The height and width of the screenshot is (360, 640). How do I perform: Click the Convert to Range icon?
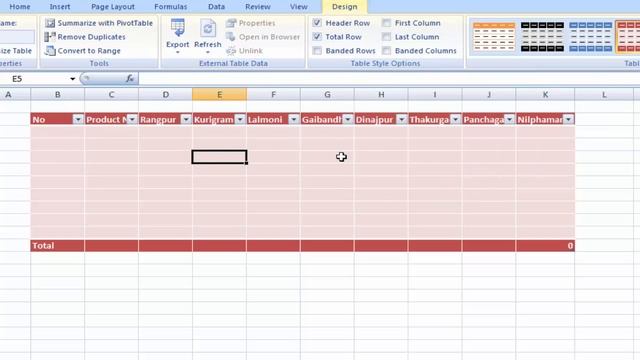coord(50,51)
